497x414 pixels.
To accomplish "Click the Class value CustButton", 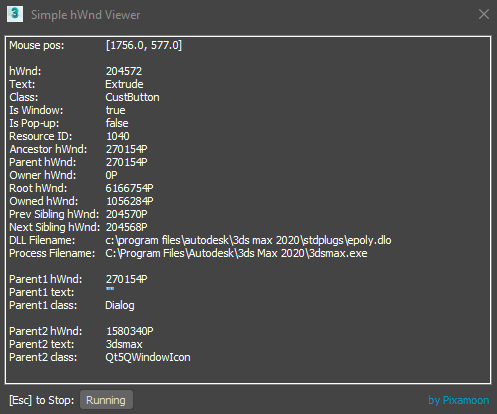I will point(132,97).
